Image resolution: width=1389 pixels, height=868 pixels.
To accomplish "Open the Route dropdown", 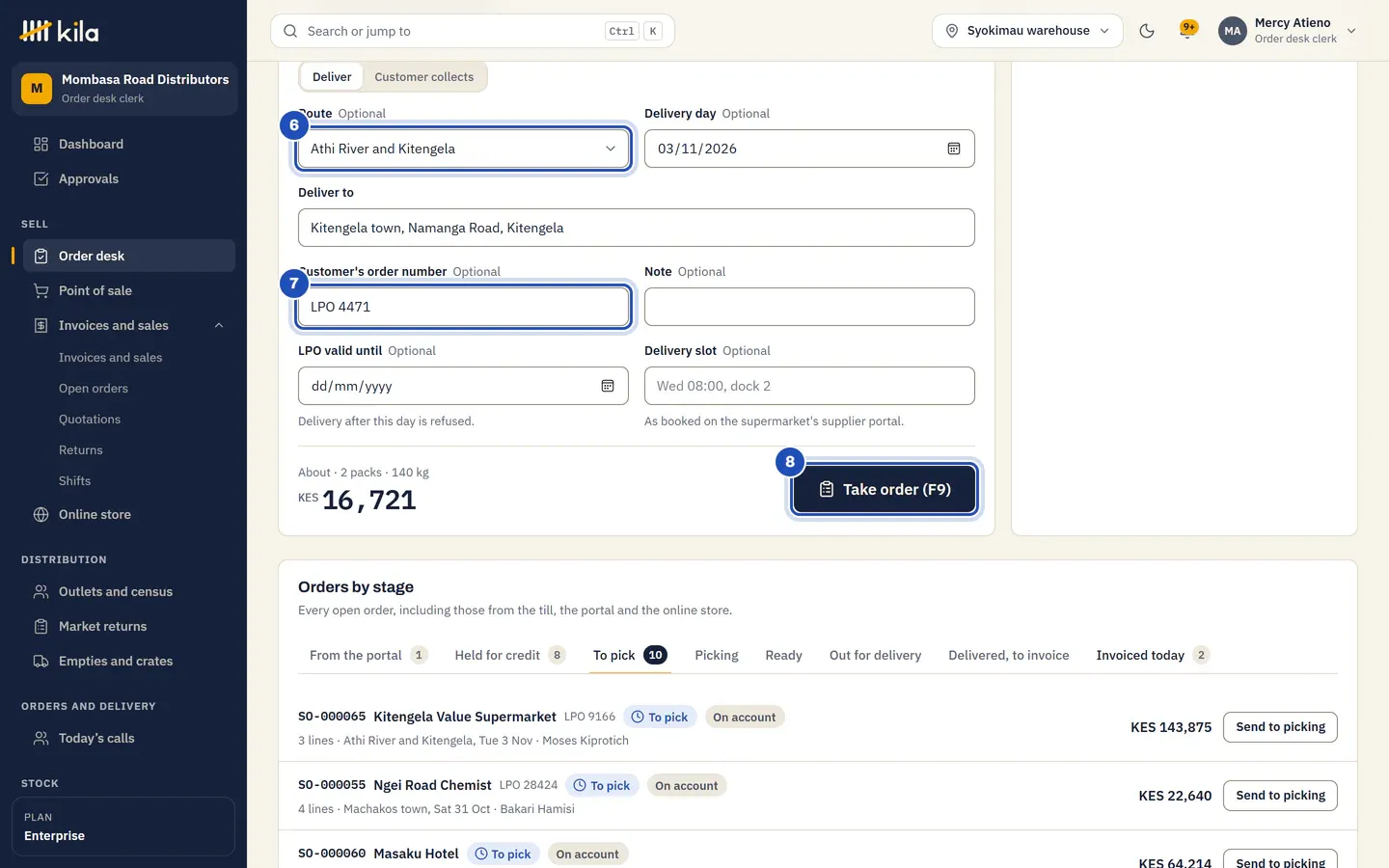I will [x=463, y=149].
